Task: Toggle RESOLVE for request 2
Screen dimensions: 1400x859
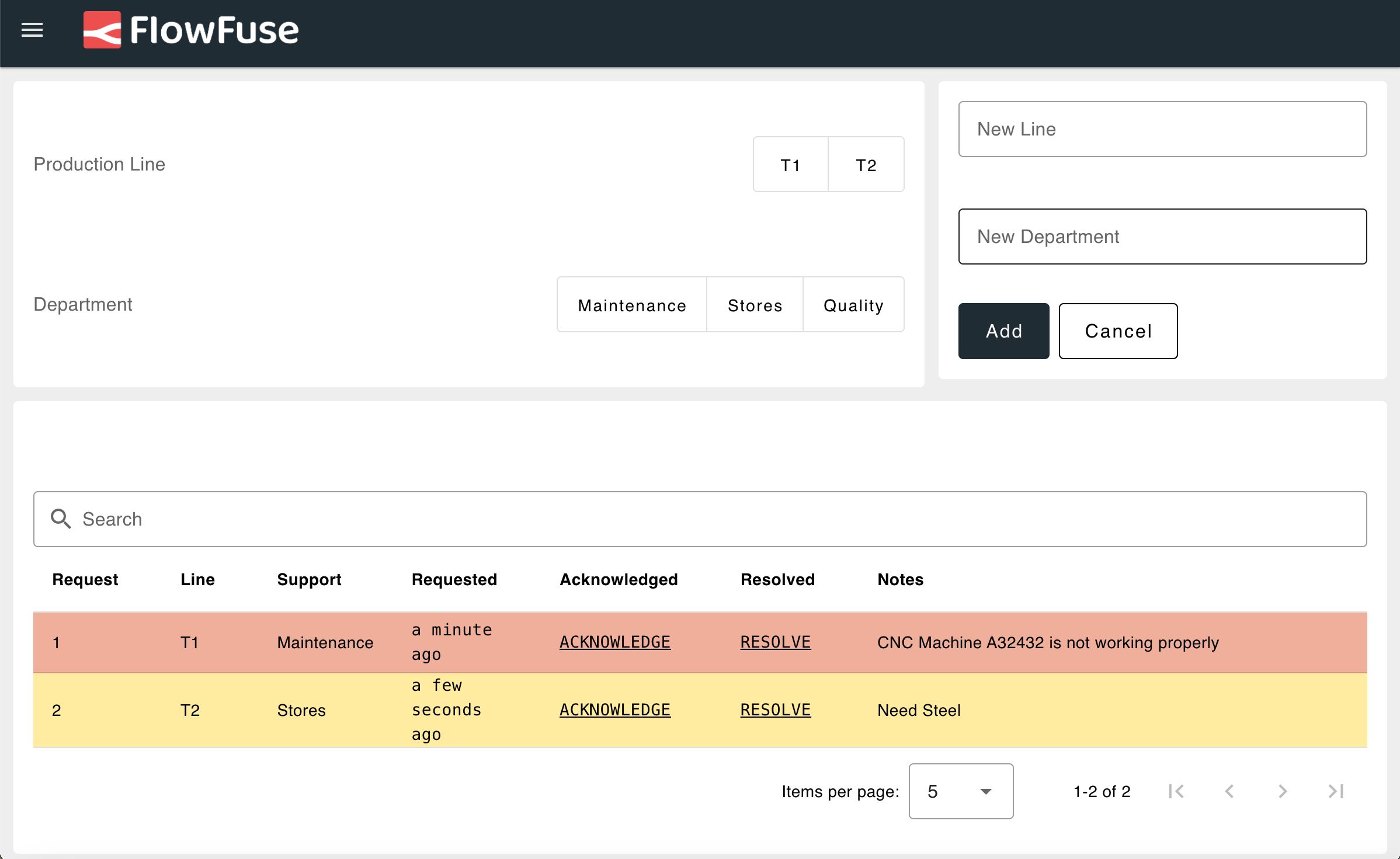Action: [x=775, y=710]
